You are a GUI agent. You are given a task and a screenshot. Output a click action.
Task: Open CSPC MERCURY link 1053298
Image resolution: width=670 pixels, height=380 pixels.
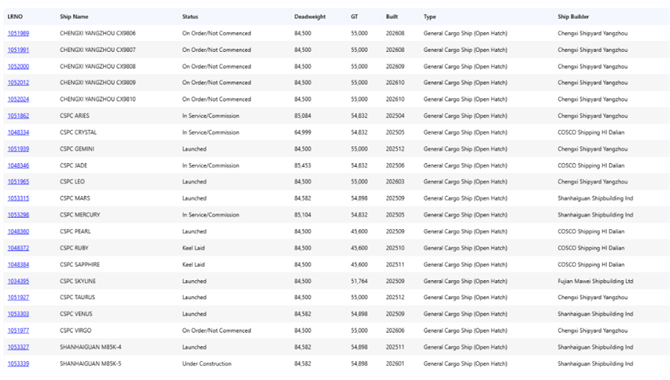point(18,215)
